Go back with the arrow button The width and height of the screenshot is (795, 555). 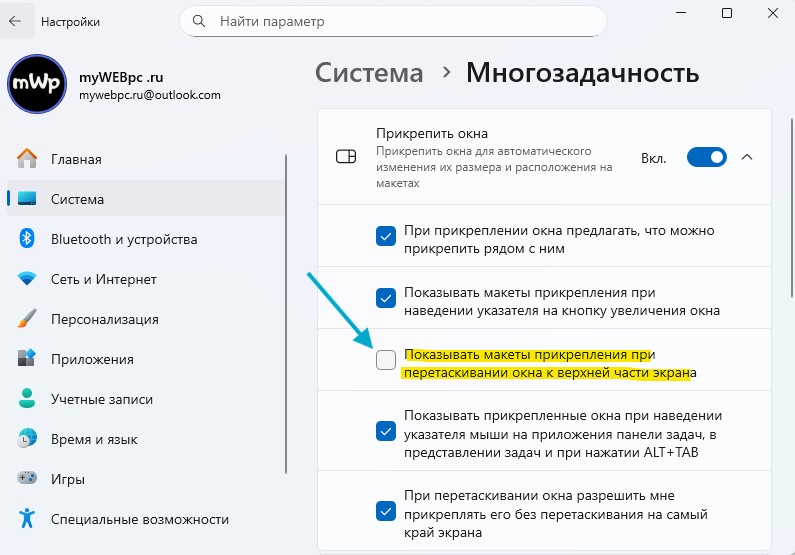15,21
